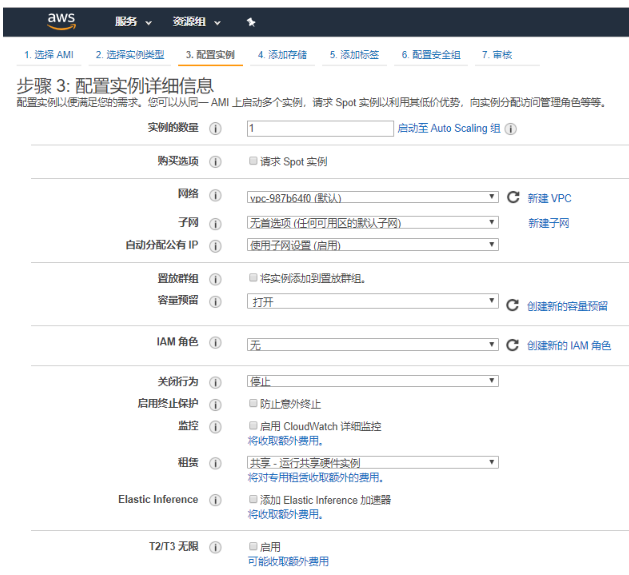Click 创建新的 IAM 角色 link

coord(569,345)
